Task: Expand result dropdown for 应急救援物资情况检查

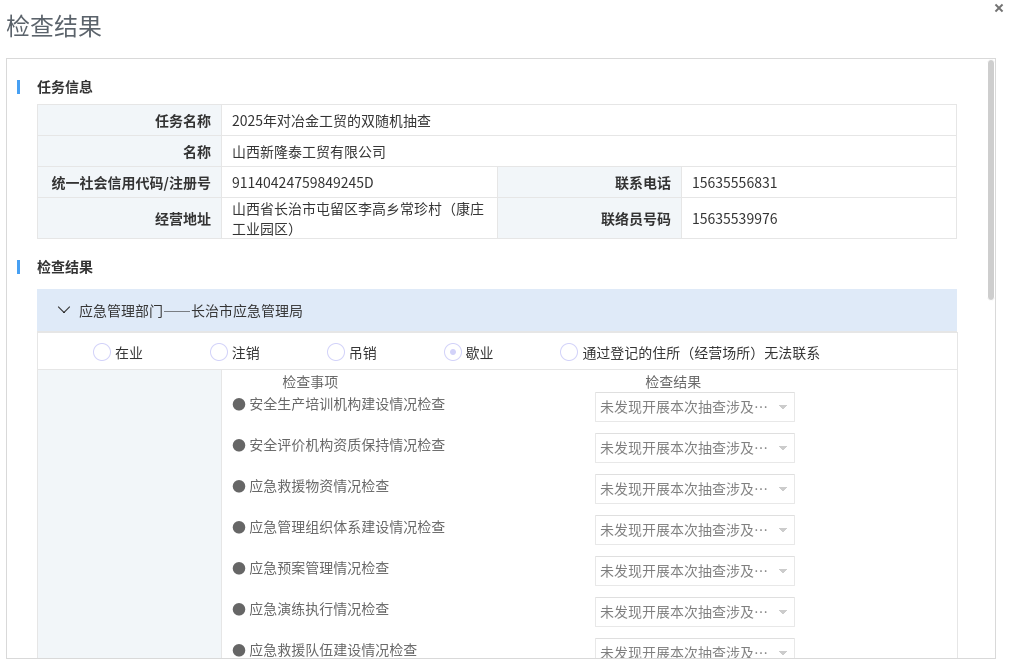Action: pos(694,489)
